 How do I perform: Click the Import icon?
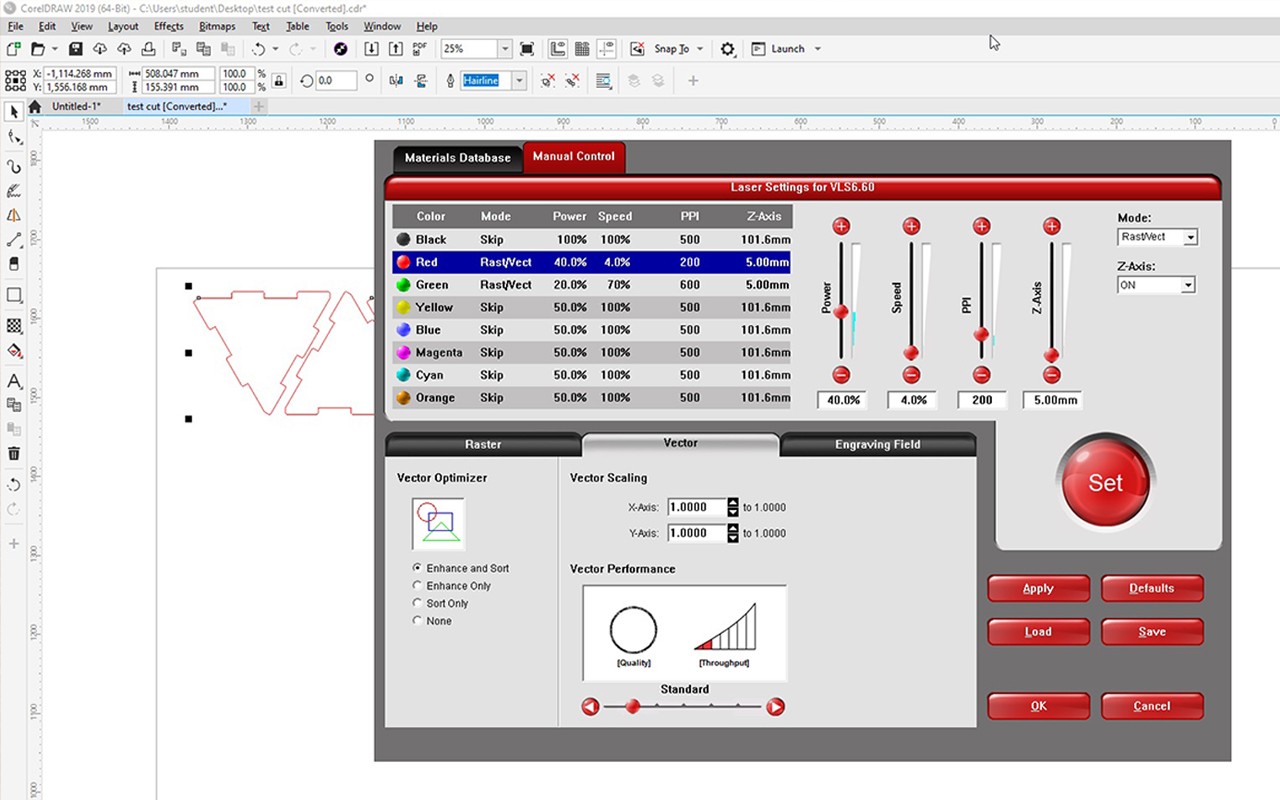(372, 48)
